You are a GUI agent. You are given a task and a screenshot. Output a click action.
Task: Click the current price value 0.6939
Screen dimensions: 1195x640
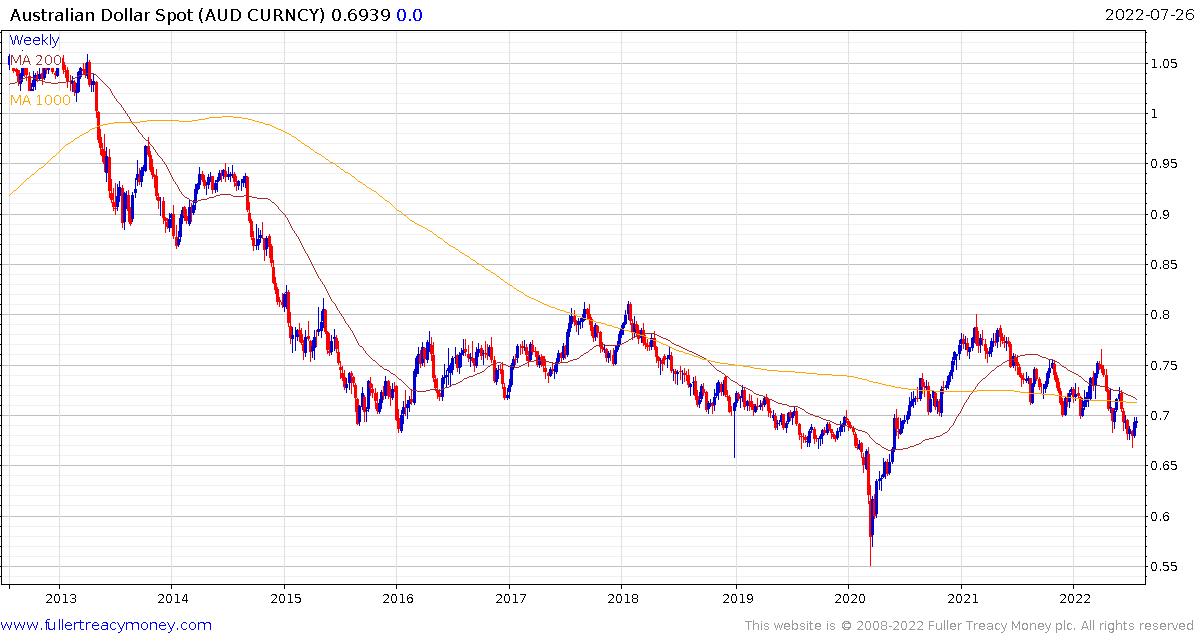[361, 15]
